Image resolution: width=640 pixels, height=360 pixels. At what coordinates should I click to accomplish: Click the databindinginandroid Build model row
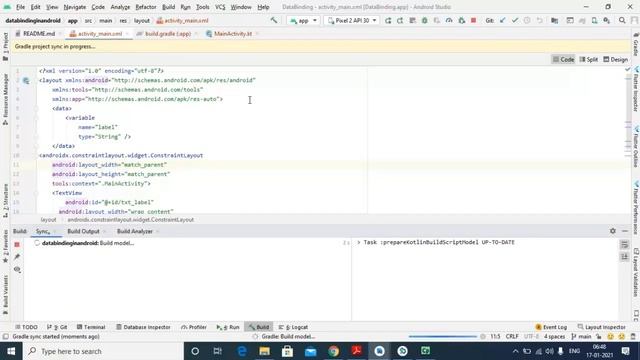[188, 243]
